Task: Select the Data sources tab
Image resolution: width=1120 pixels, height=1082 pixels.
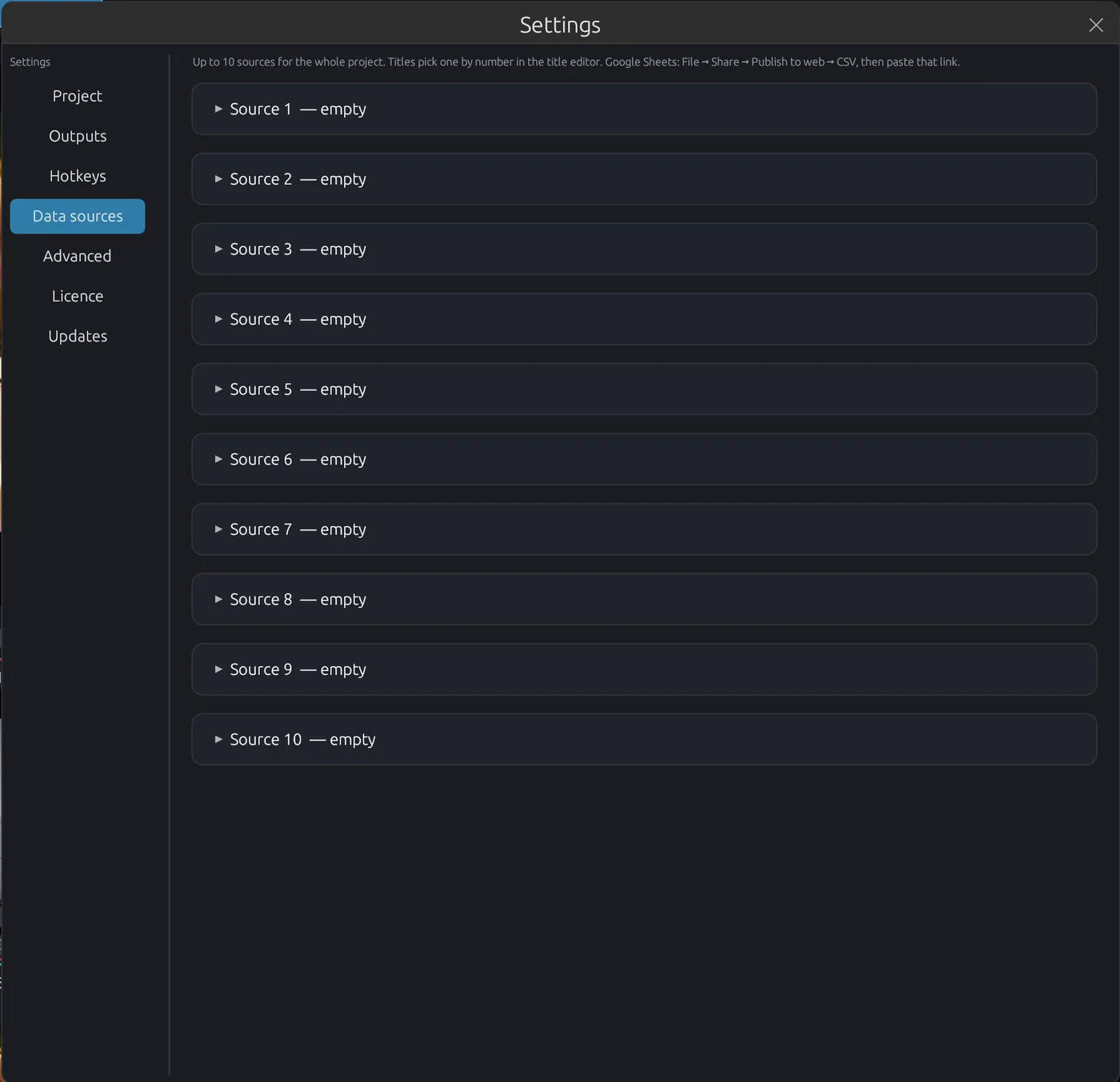Action: [78, 216]
